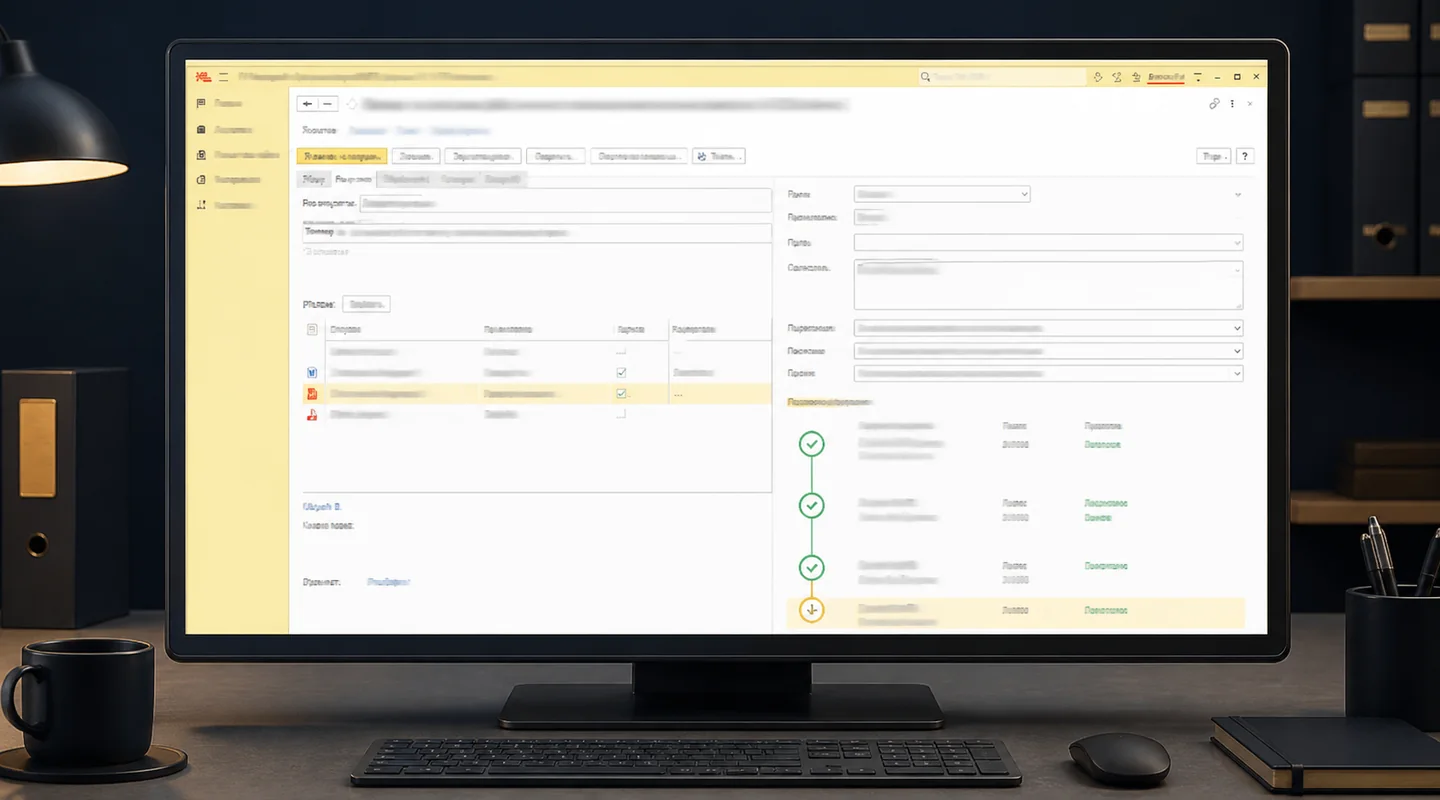The image size is (1440, 800).
Task: Open the last of three stacked dropdowns
Action: tap(1048, 373)
